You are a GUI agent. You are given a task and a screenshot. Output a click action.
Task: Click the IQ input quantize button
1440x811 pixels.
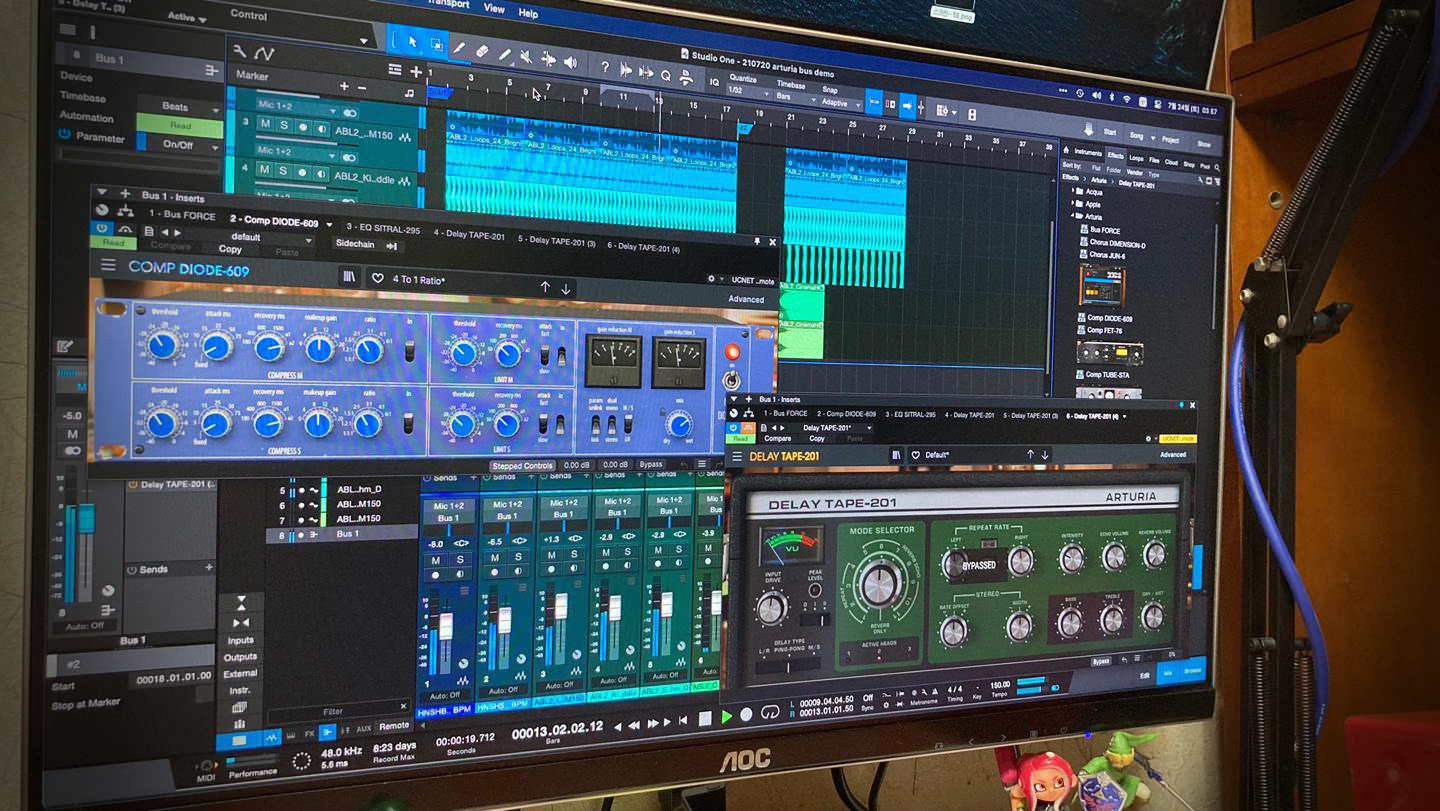[x=714, y=82]
